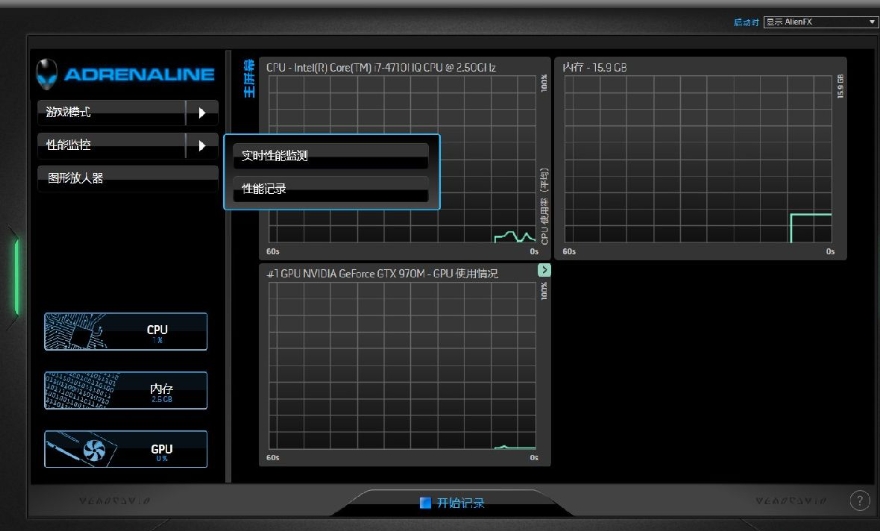The image size is (880, 531).
Task: Click the CPU usage history graph
Action: (x=402, y=159)
